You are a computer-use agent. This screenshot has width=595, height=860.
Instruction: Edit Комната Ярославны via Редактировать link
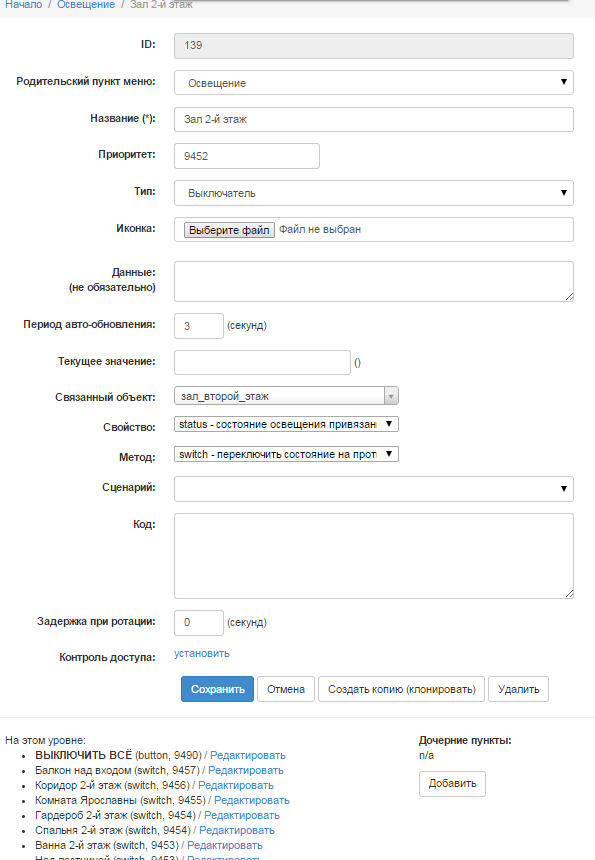pos(252,800)
